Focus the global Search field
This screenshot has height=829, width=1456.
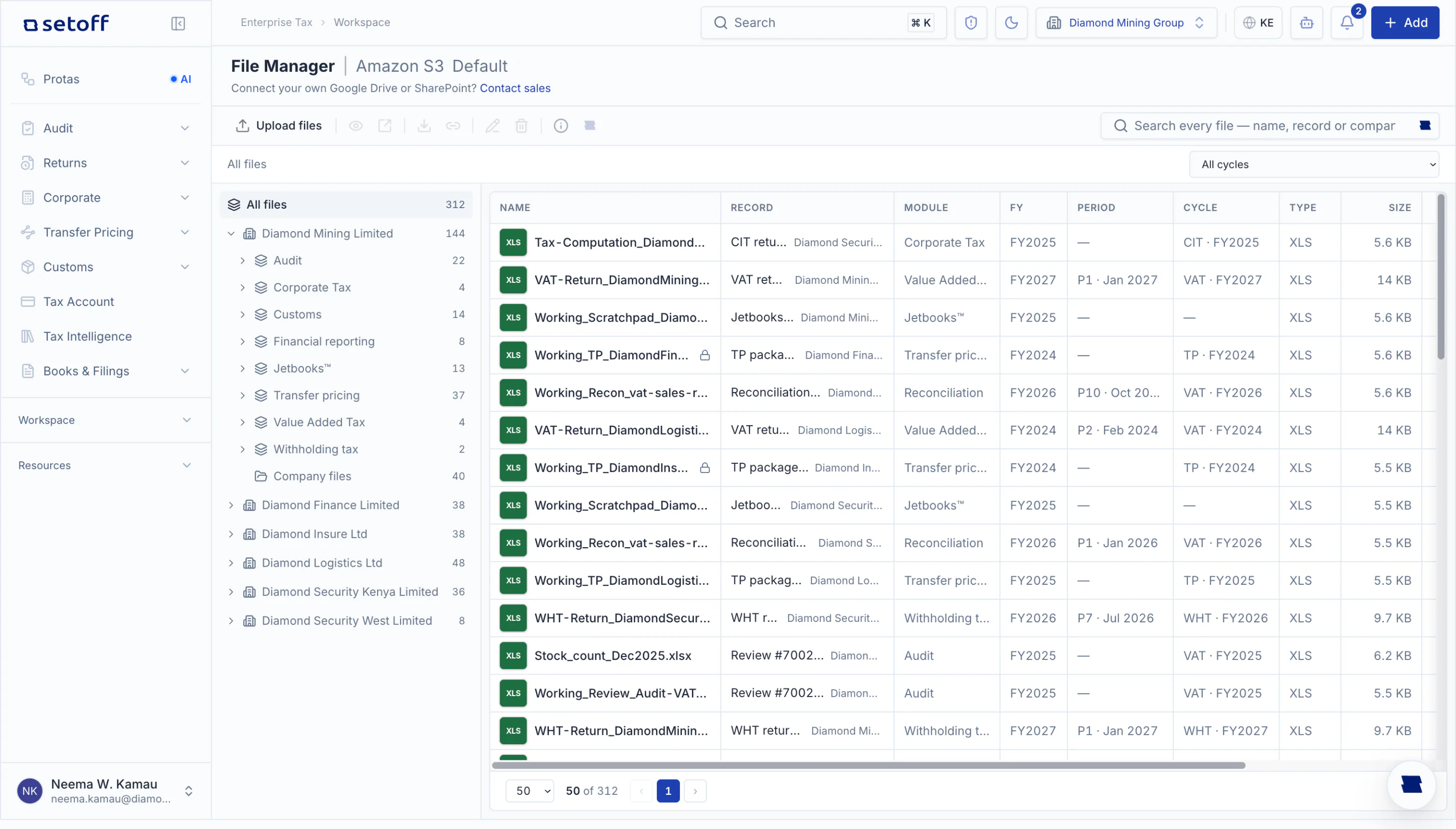tap(823, 23)
